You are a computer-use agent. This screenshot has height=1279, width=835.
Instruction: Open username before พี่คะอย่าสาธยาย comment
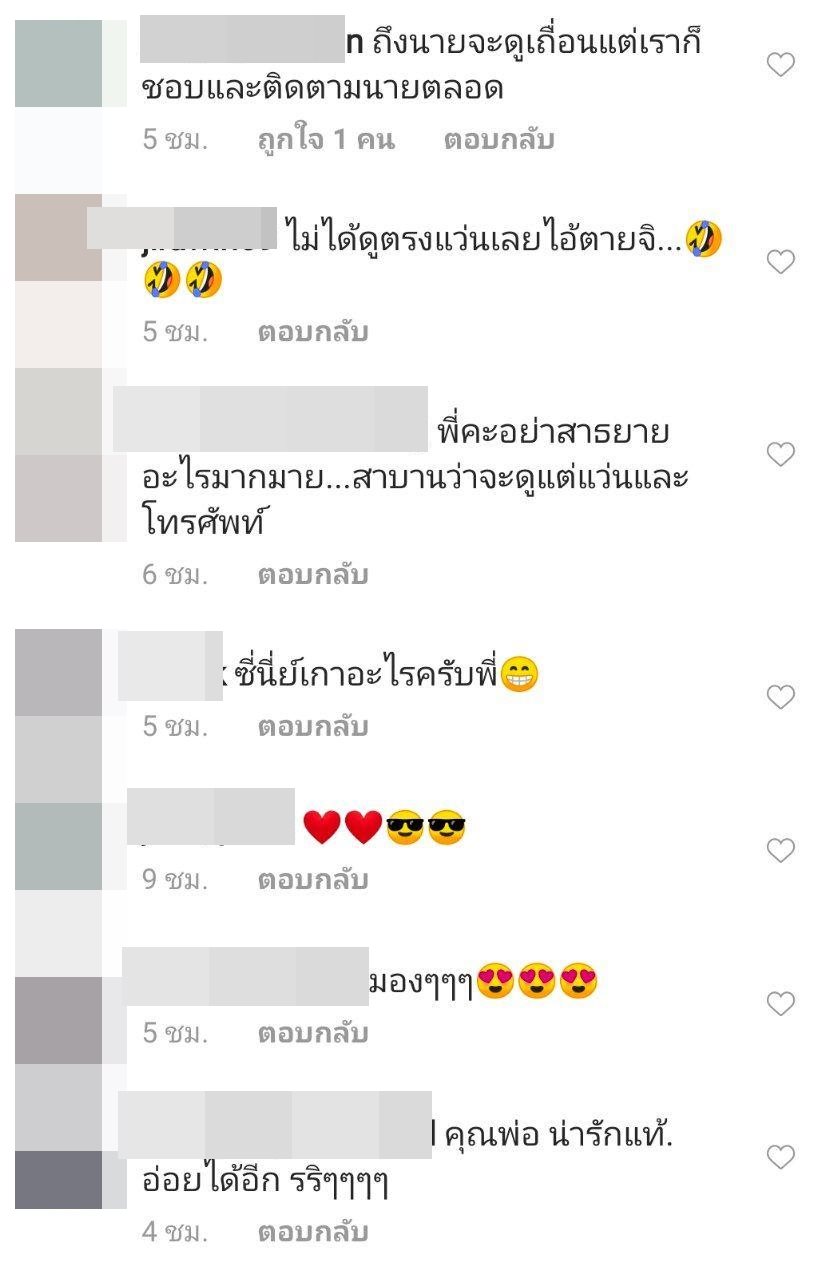[x=270, y=419]
